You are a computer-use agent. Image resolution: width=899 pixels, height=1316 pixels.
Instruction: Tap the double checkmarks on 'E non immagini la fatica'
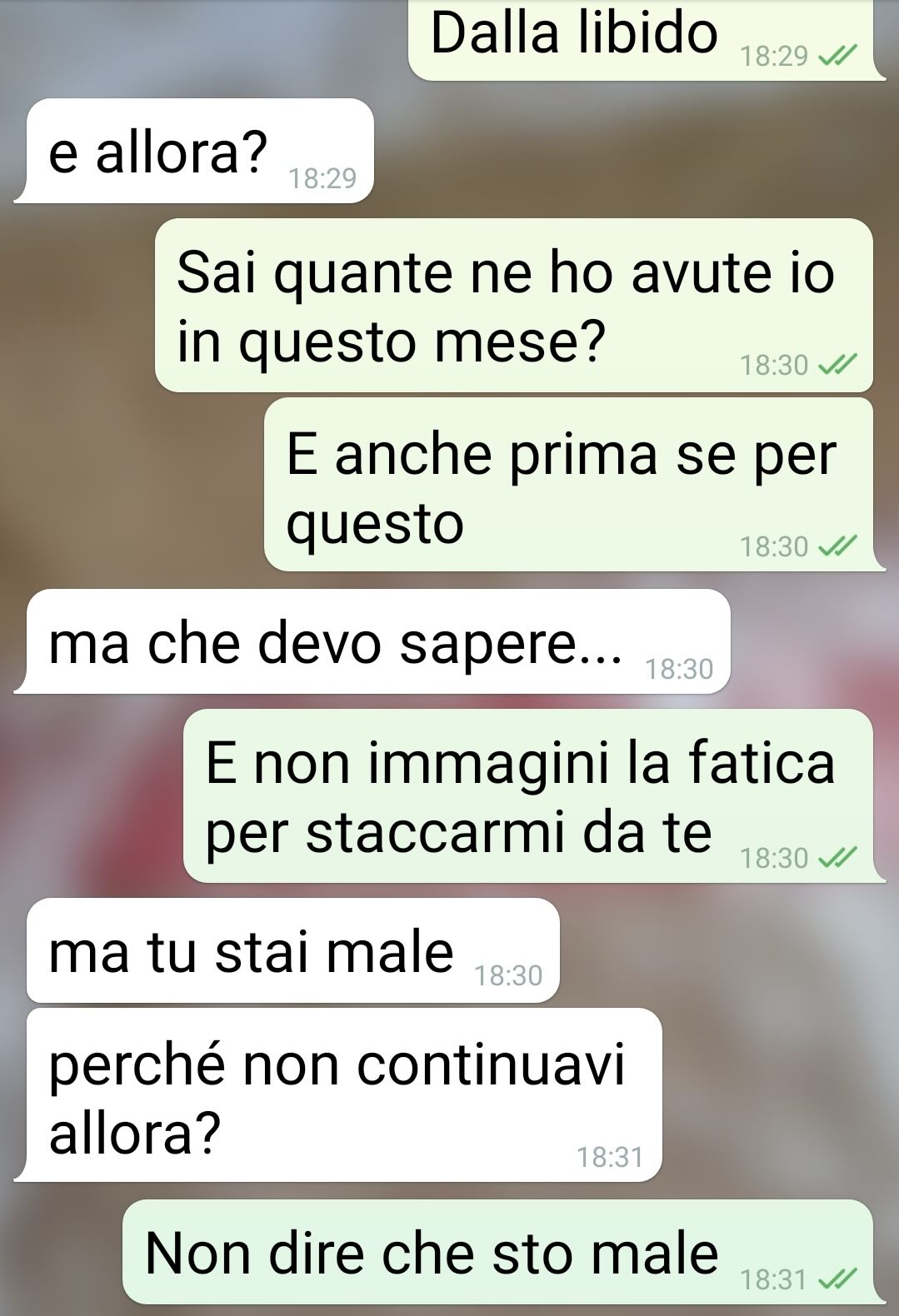click(x=837, y=858)
